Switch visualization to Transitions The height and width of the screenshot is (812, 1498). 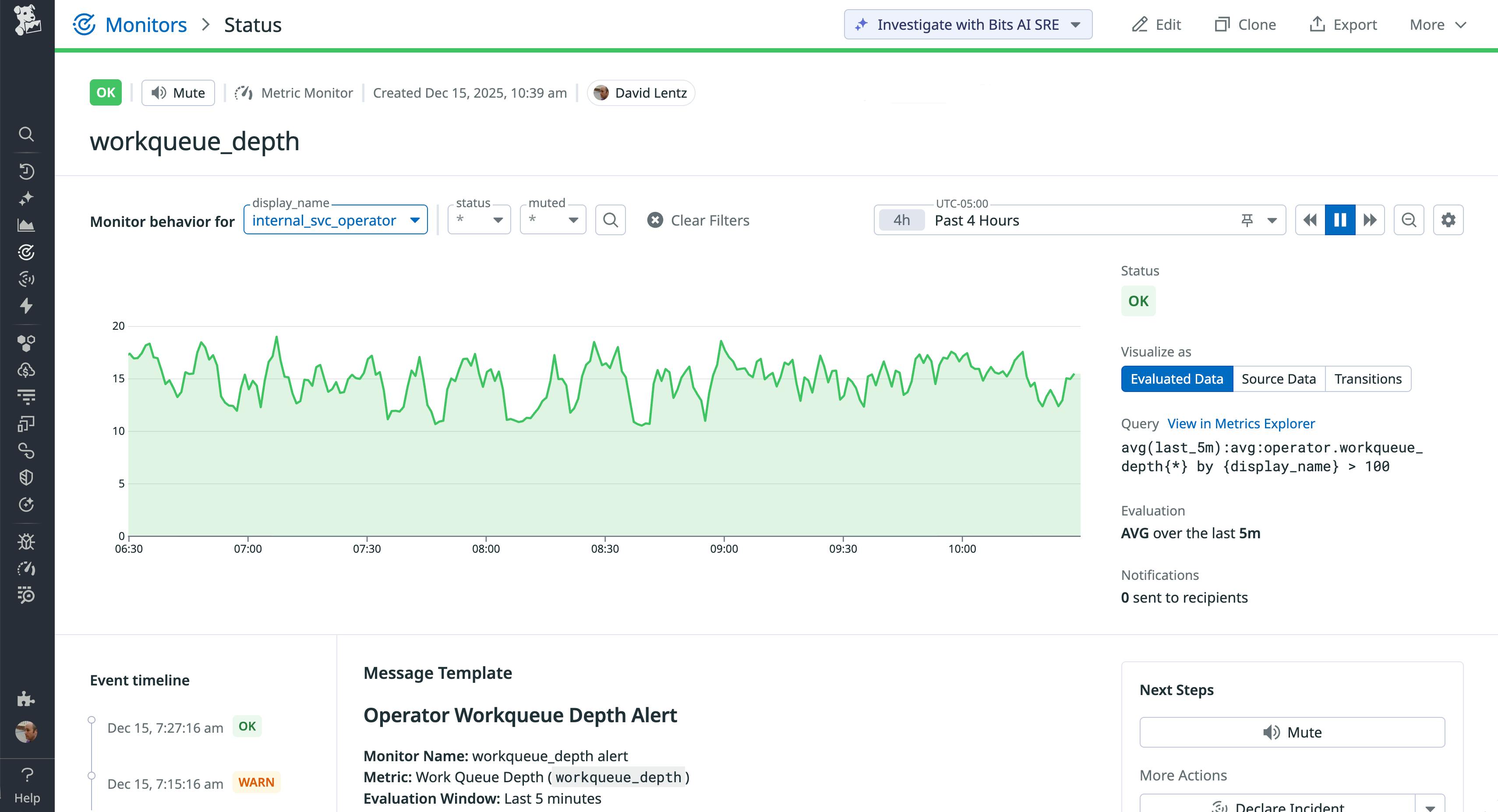(1368, 379)
